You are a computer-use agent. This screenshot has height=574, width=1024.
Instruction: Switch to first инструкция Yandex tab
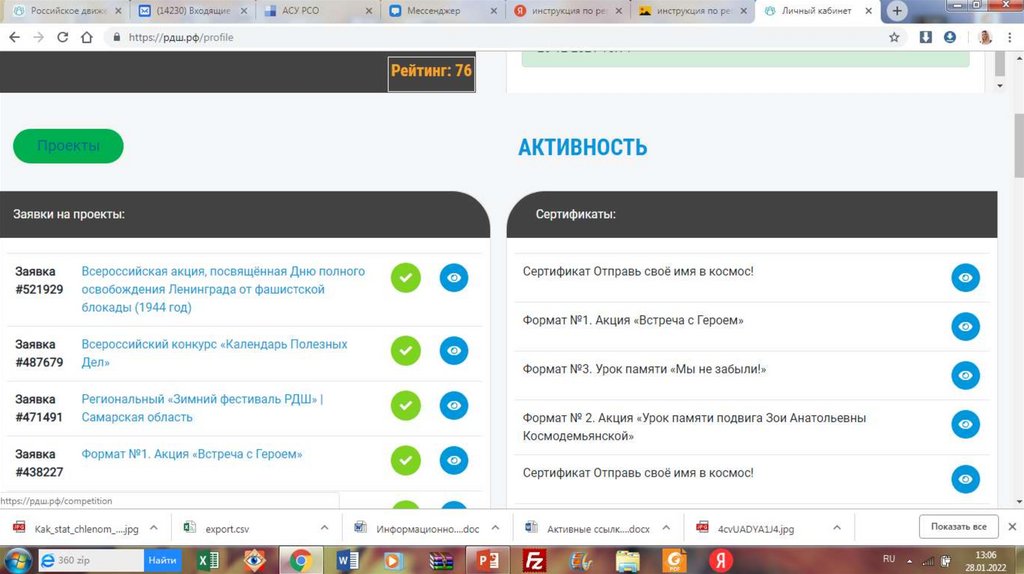pyautogui.click(x=566, y=11)
